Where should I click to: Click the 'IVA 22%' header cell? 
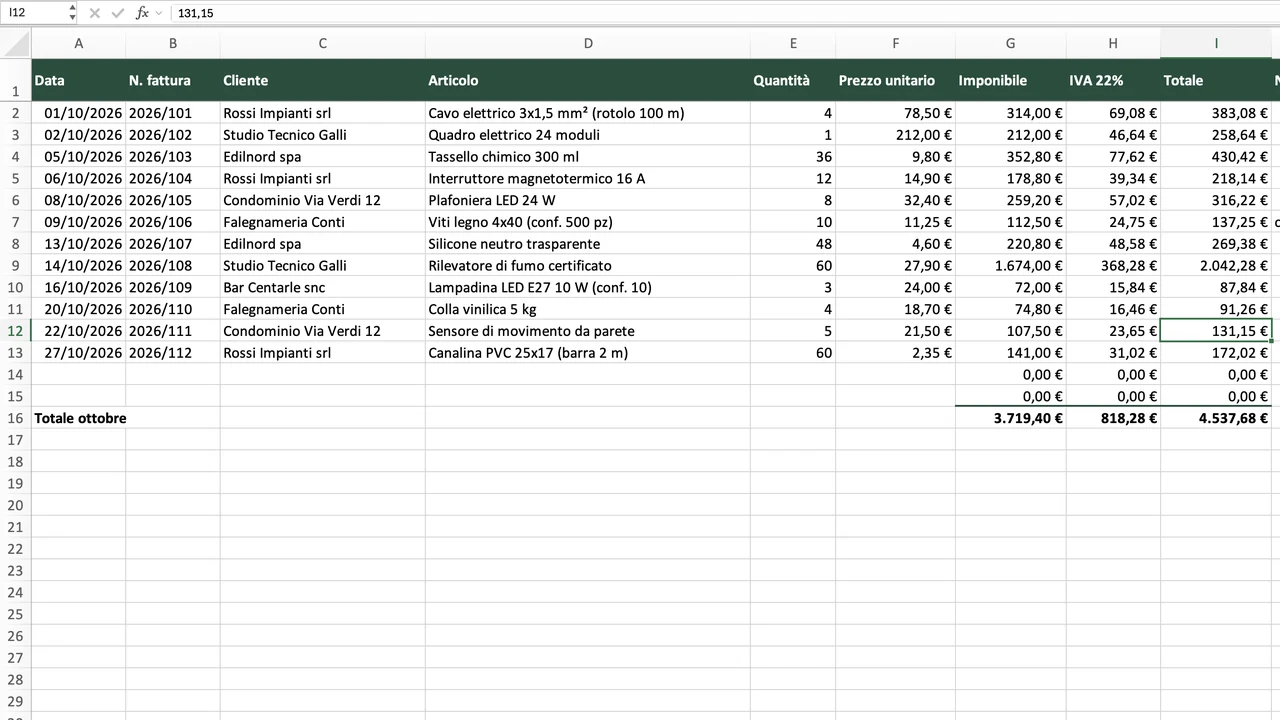pyautogui.click(x=1113, y=80)
